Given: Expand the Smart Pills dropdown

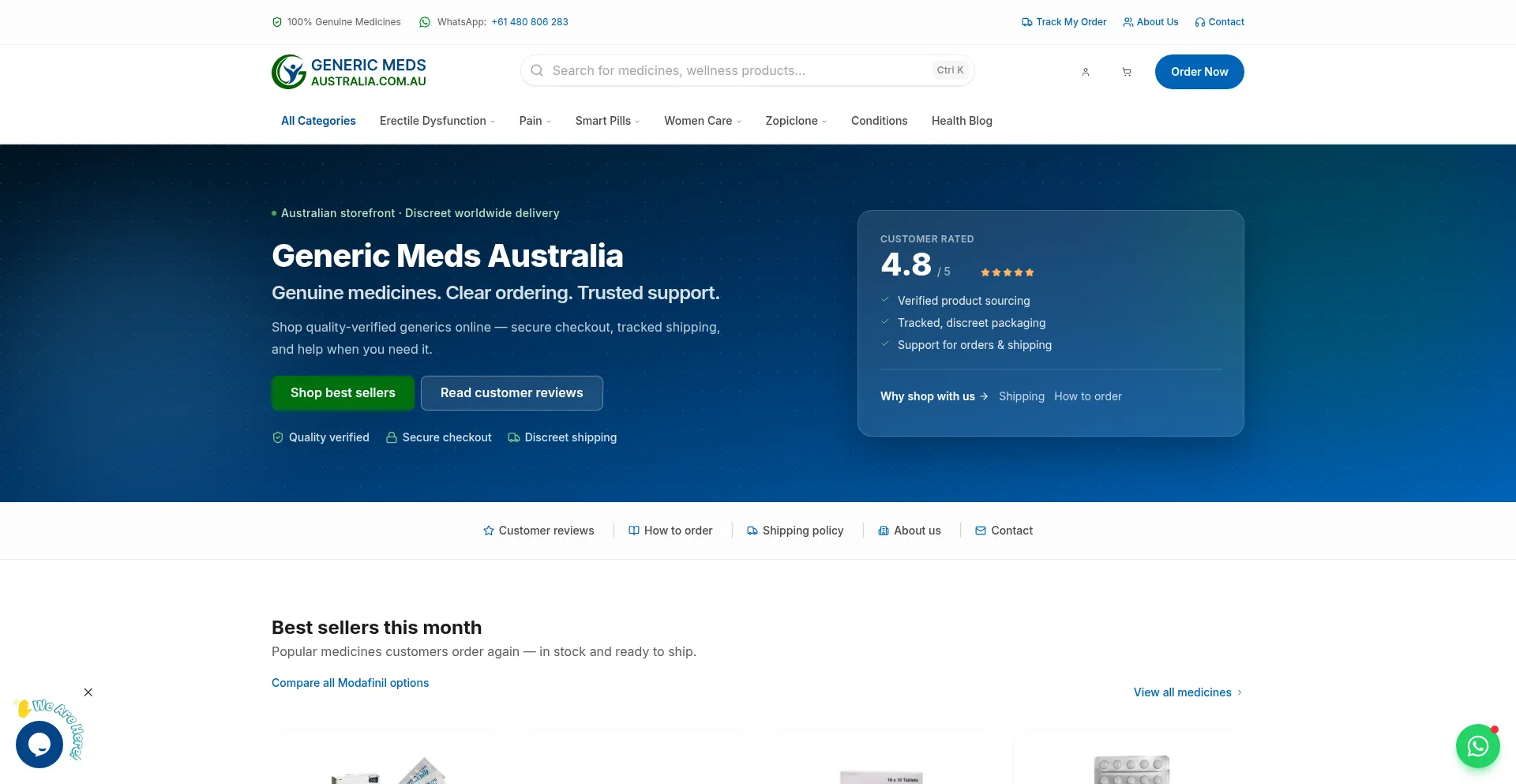Looking at the screenshot, I should [x=607, y=121].
